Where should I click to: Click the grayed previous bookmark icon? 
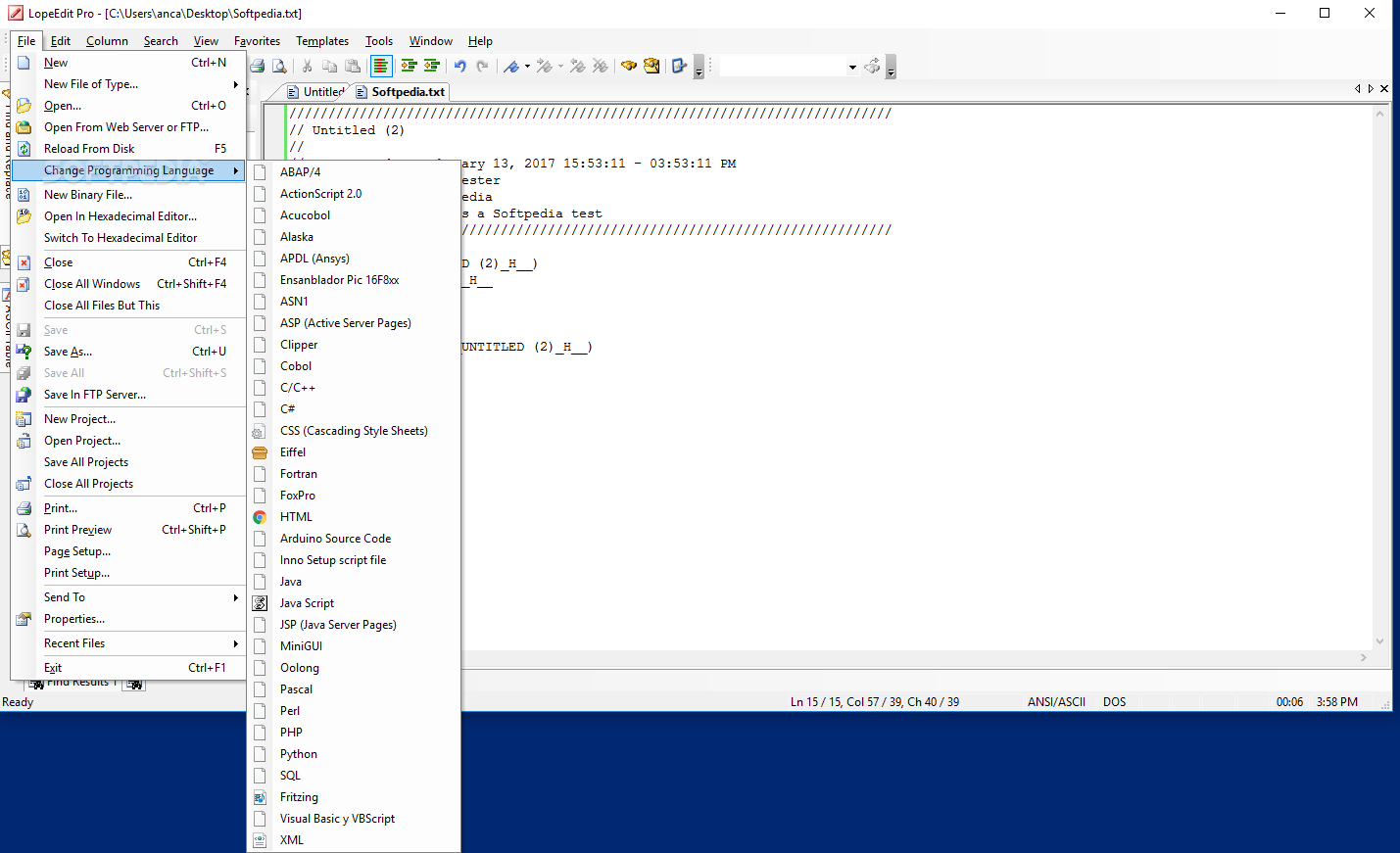coord(578,67)
